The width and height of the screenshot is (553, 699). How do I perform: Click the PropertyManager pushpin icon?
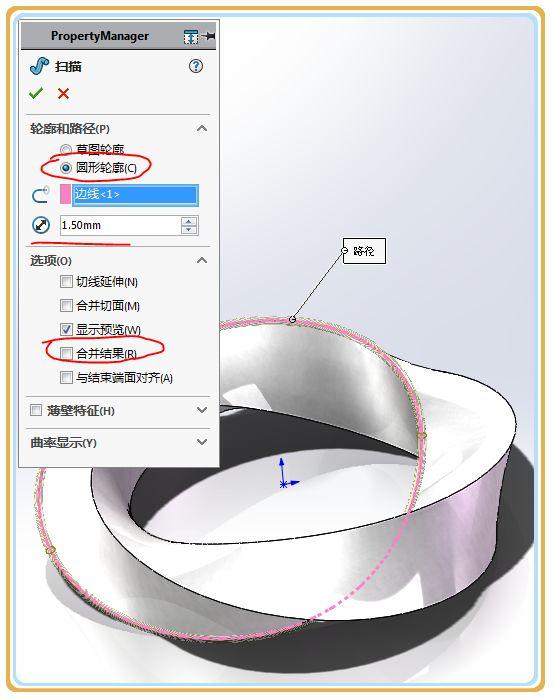[x=209, y=36]
